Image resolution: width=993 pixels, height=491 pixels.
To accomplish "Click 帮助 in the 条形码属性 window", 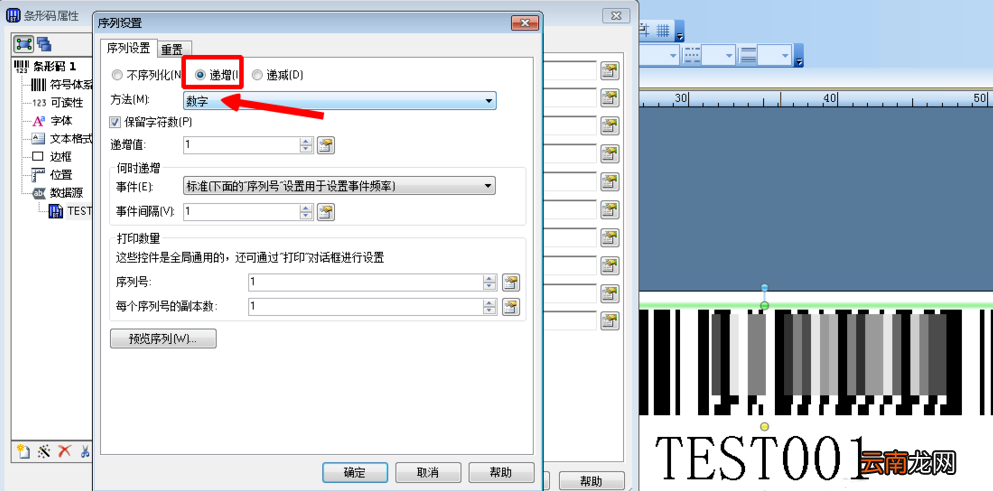I will [591, 481].
